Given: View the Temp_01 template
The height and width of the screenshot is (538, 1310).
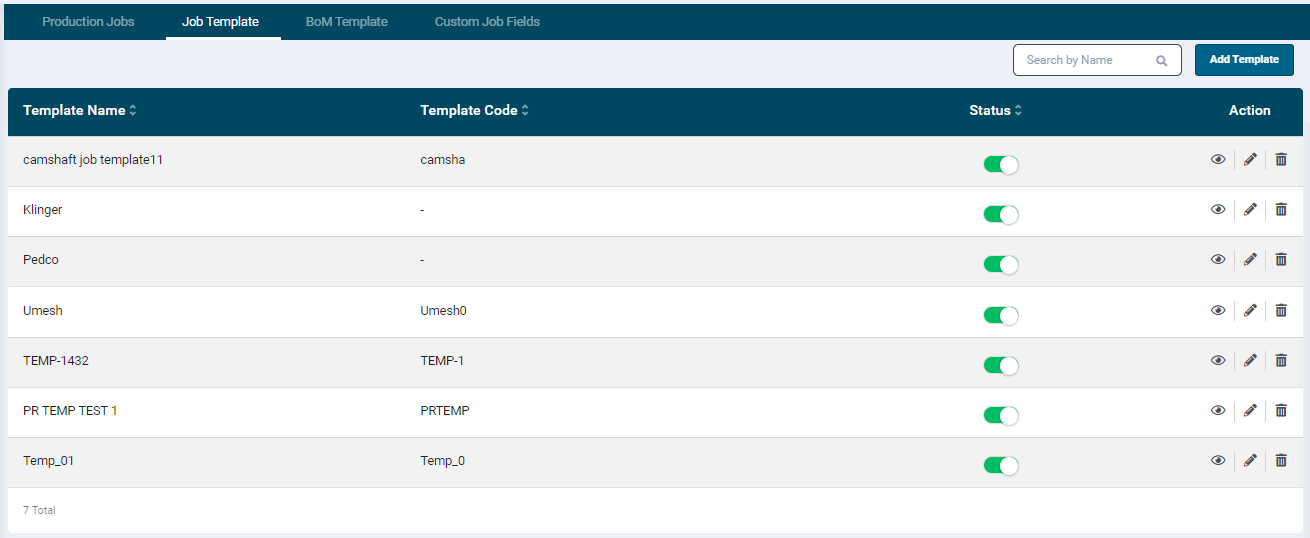Looking at the screenshot, I should (1218, 460).
